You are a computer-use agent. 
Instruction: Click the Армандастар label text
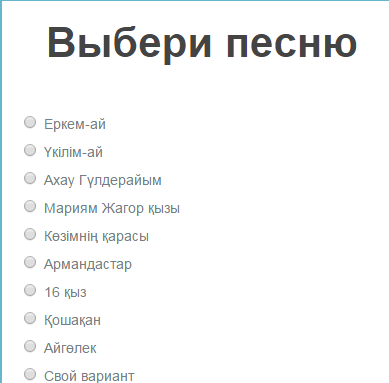[x=88, y=265]
